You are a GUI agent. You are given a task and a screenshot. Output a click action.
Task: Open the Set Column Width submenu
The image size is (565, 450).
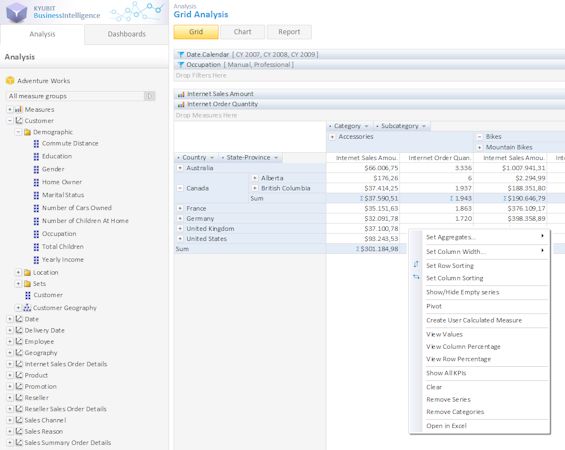tap(486, 251)
